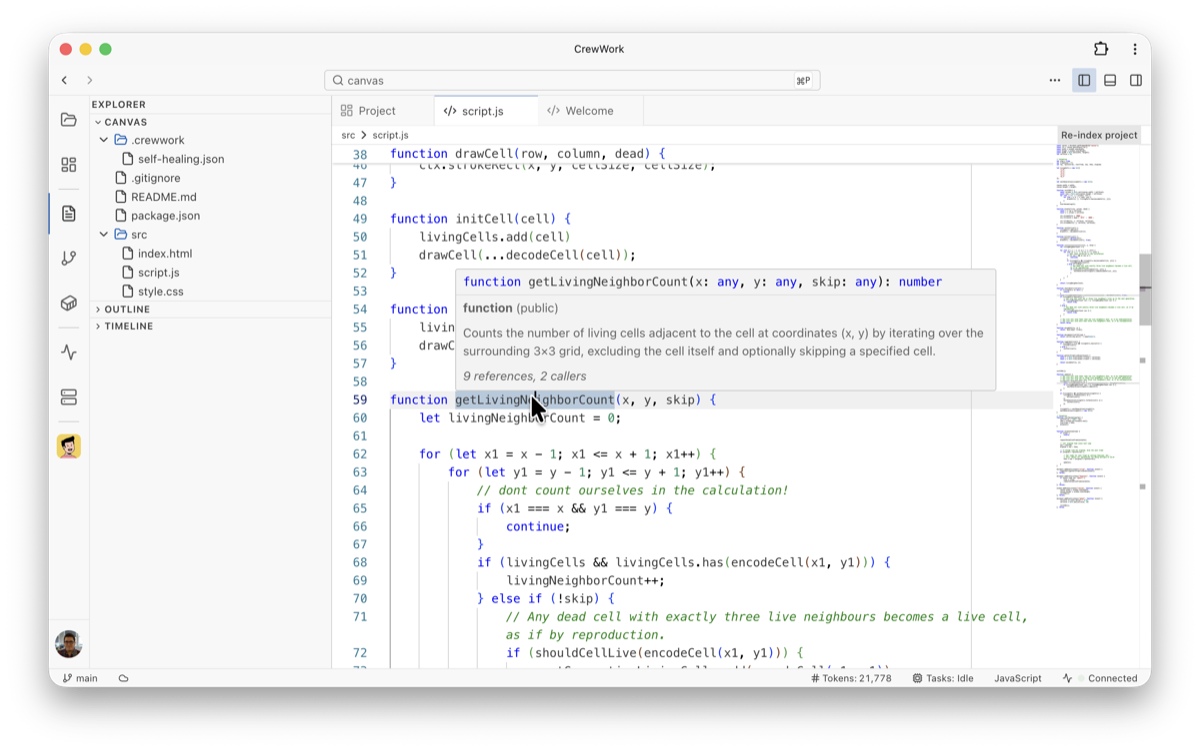Toggle the right sidebar panel visibility
Image resolution: width=1200 pixels, height=751 pixels.
[1136, 80]
